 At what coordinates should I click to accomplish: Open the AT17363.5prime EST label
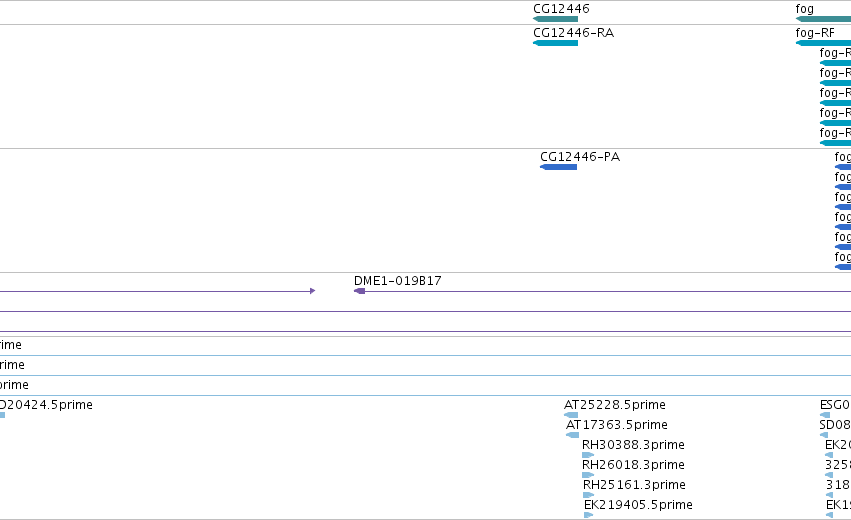[x=617, y=425]
